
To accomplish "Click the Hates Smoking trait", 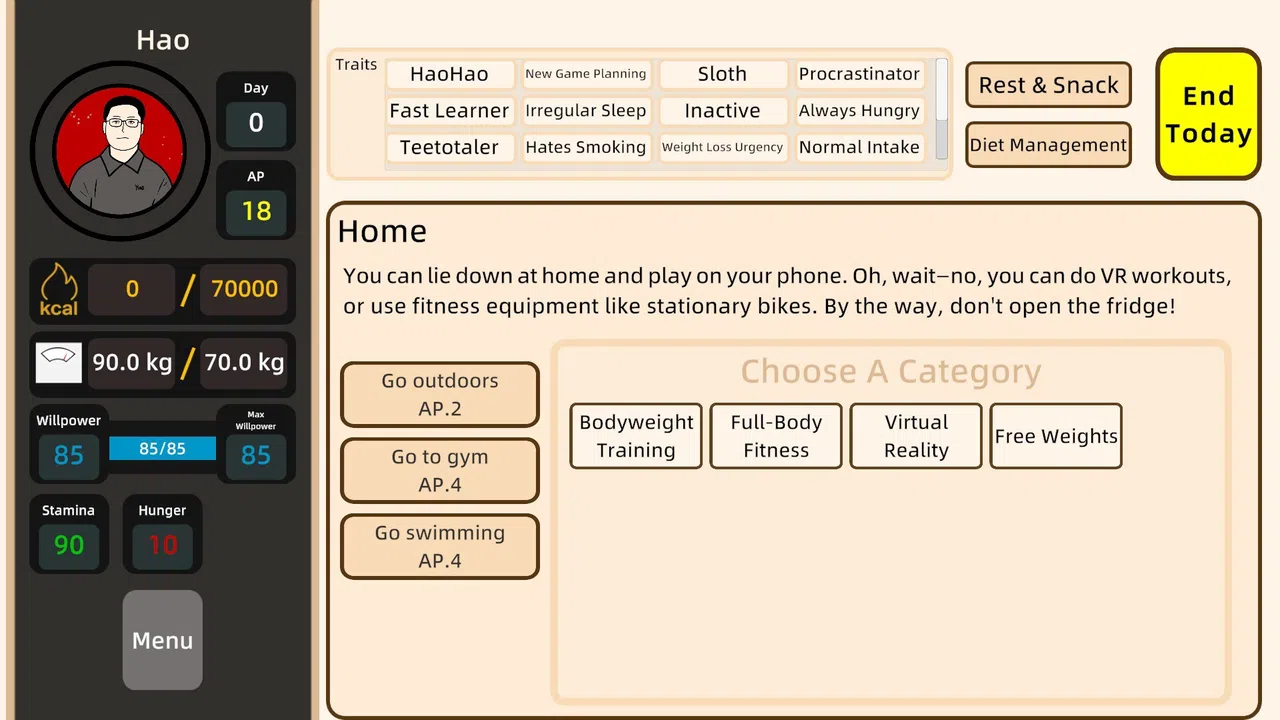I will pos(586,147).
